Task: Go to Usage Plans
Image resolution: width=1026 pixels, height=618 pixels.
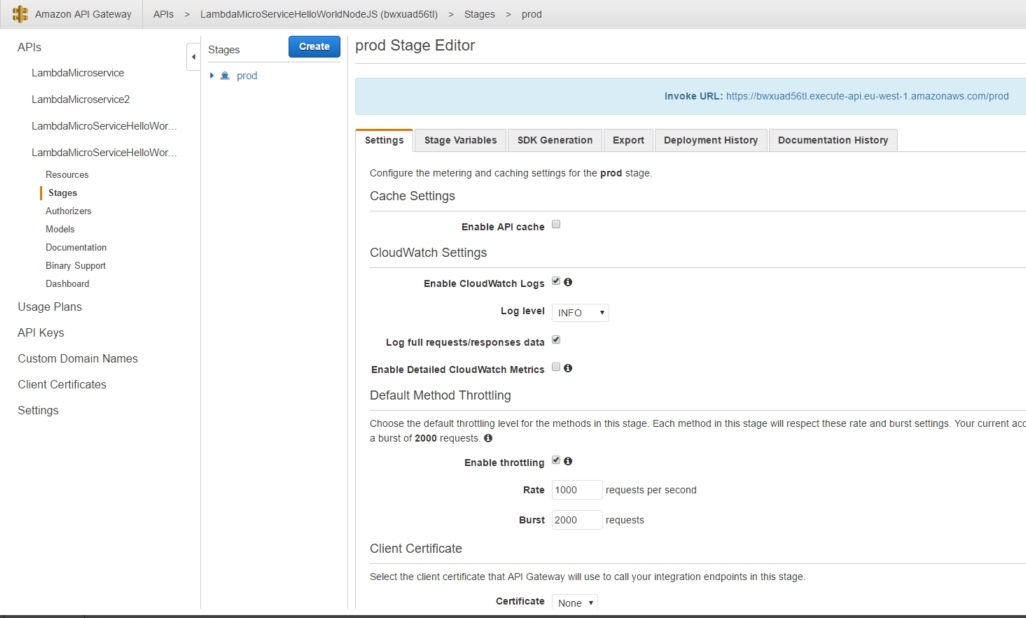Action: coord(50,307)
